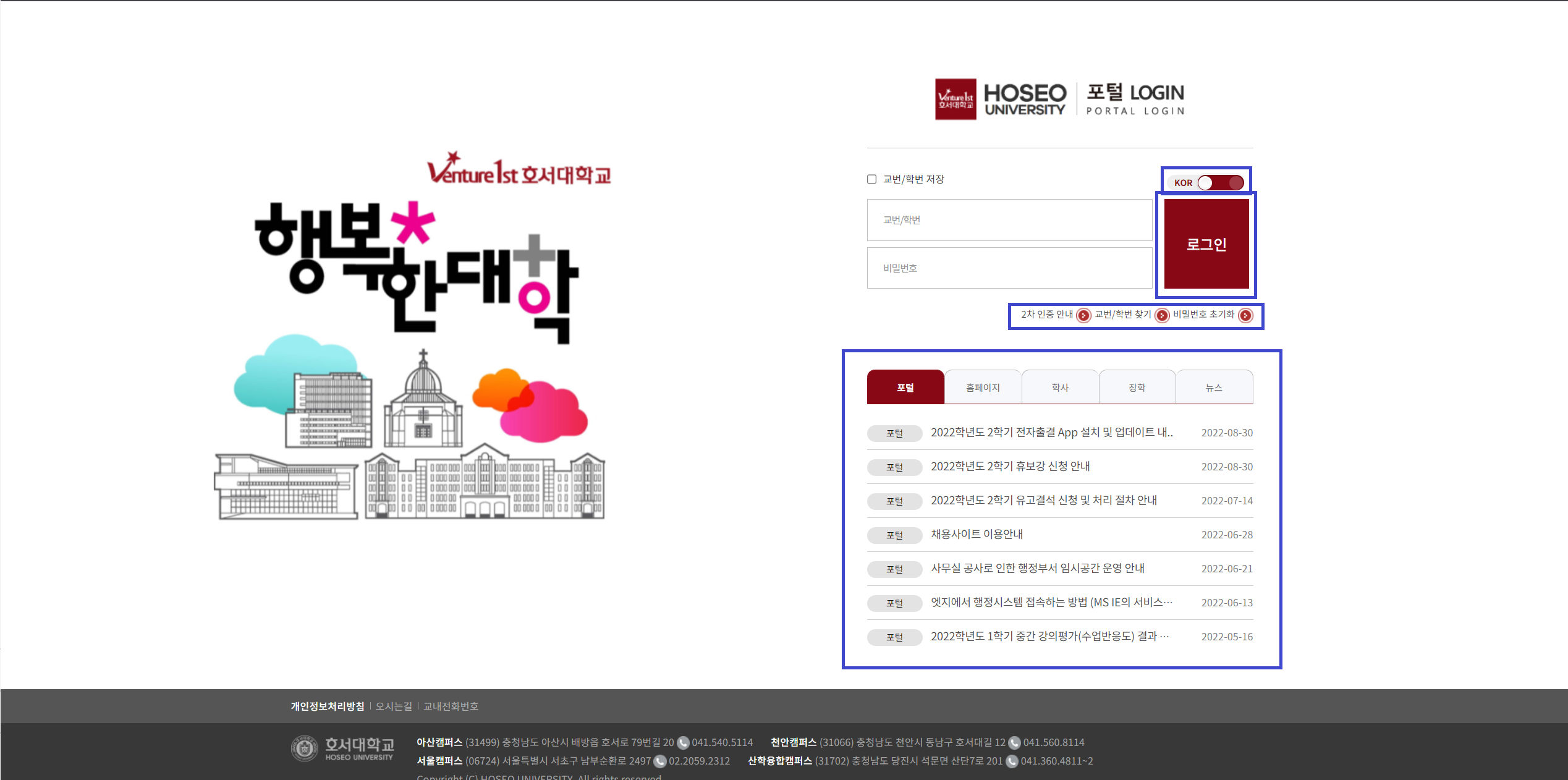Image resolution: width=1568 pixels, height=780 pixels.
Task: Switch to the 장학 tab
Action: tap(1137, 388)
